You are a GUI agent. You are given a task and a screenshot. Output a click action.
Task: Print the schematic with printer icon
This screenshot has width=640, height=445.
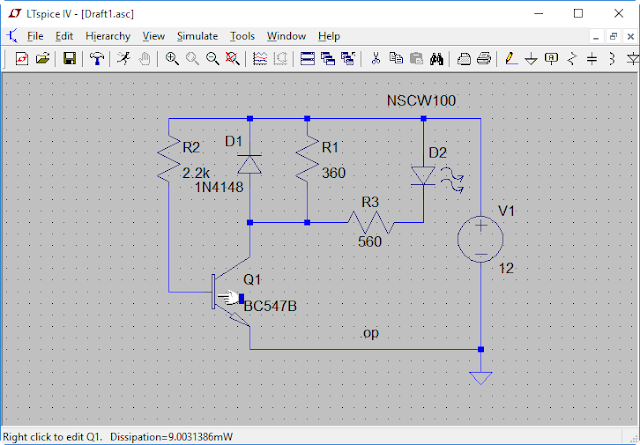pos(484,59)
